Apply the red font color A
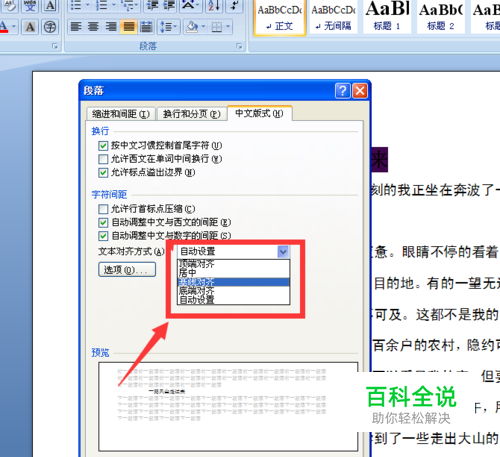This screenshot has width=500, height=457. coord(4,27)
